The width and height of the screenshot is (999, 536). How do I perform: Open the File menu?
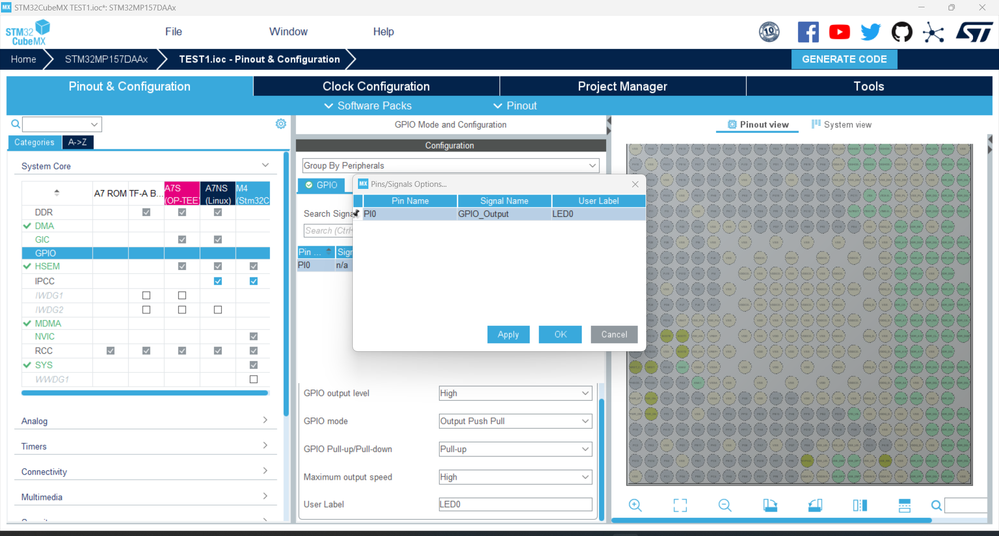(x=173, y=32)
